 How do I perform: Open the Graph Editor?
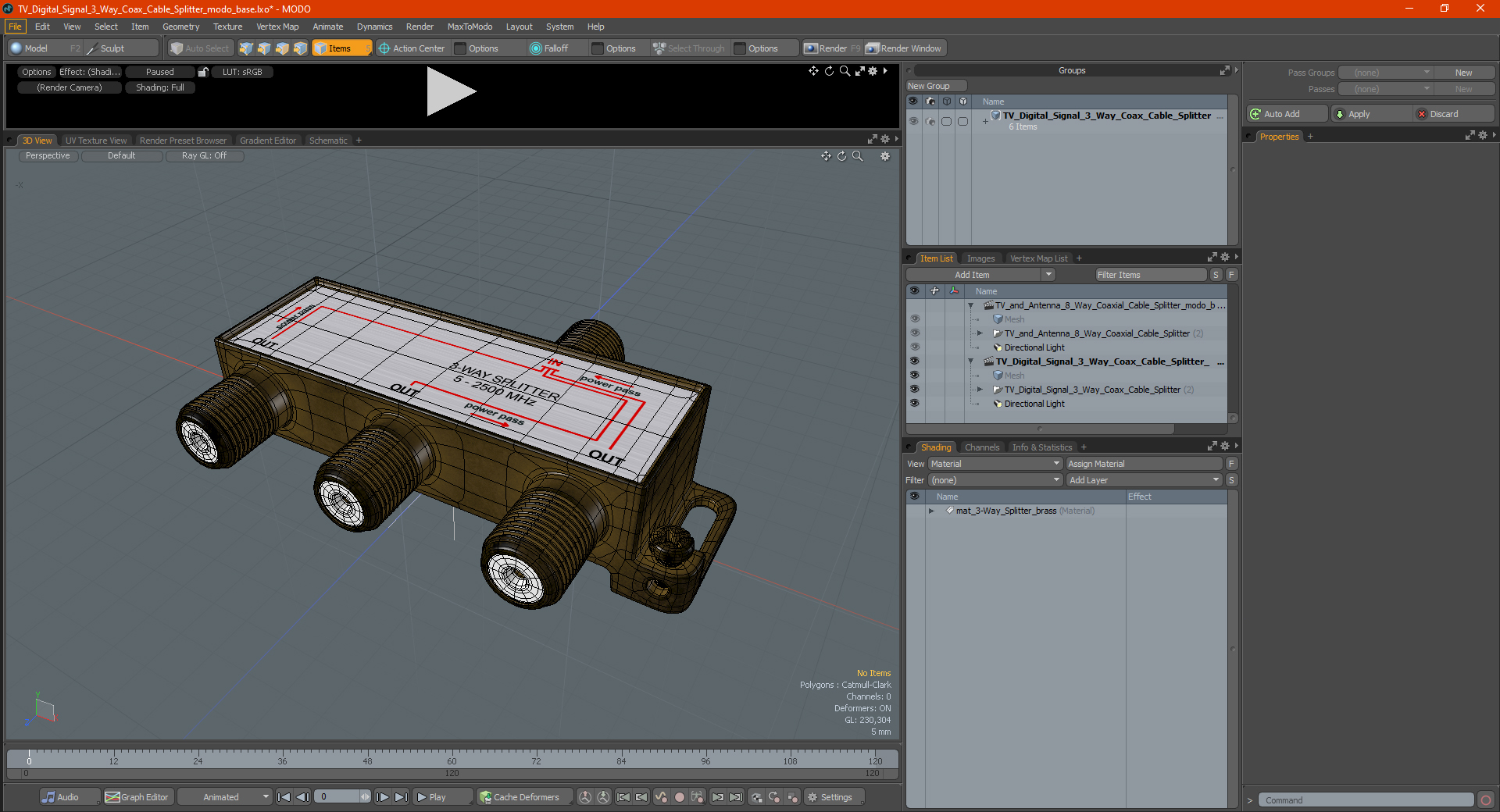[137, 797]
